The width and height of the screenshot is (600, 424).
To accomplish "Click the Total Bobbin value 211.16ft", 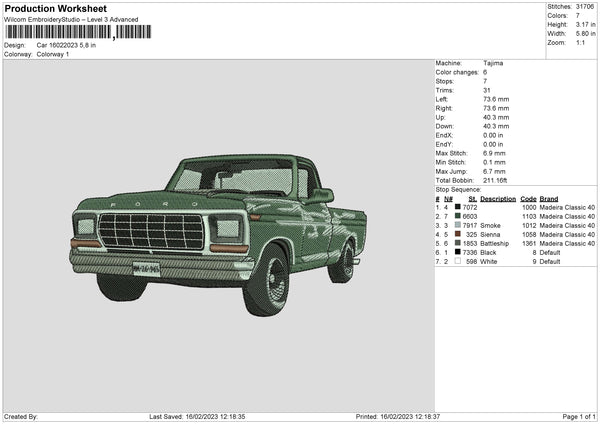I will tap(497, 180).
